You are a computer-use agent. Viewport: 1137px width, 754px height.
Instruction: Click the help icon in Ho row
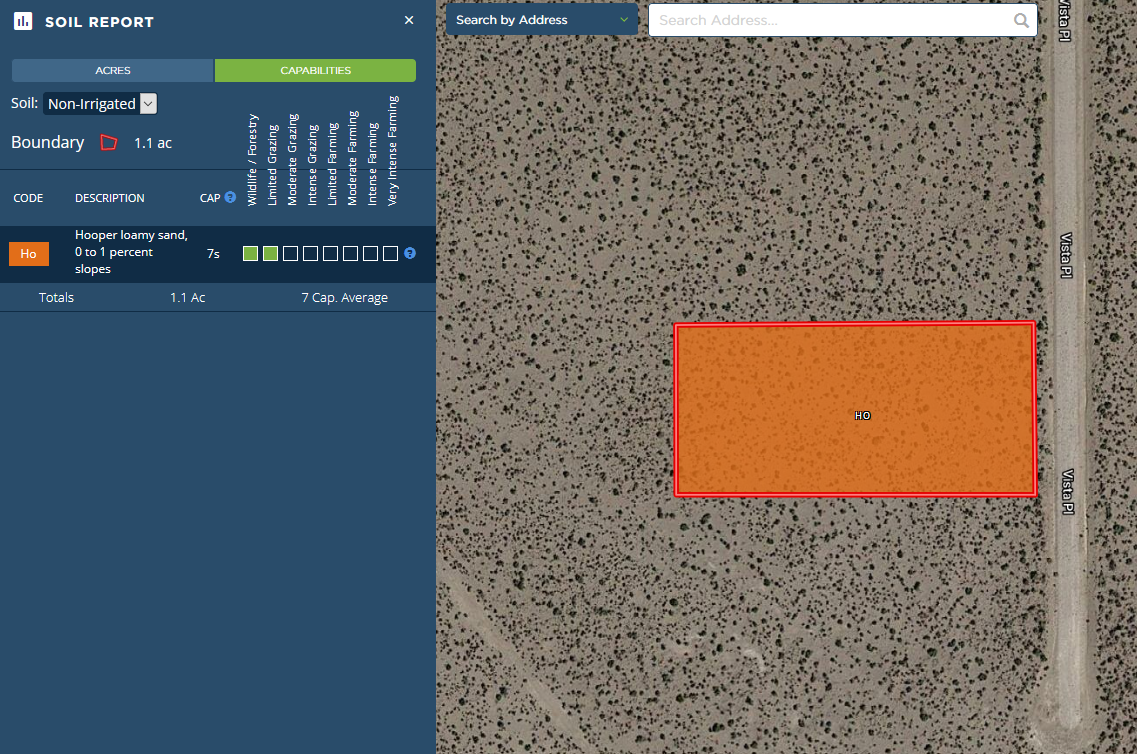(410, 254)
